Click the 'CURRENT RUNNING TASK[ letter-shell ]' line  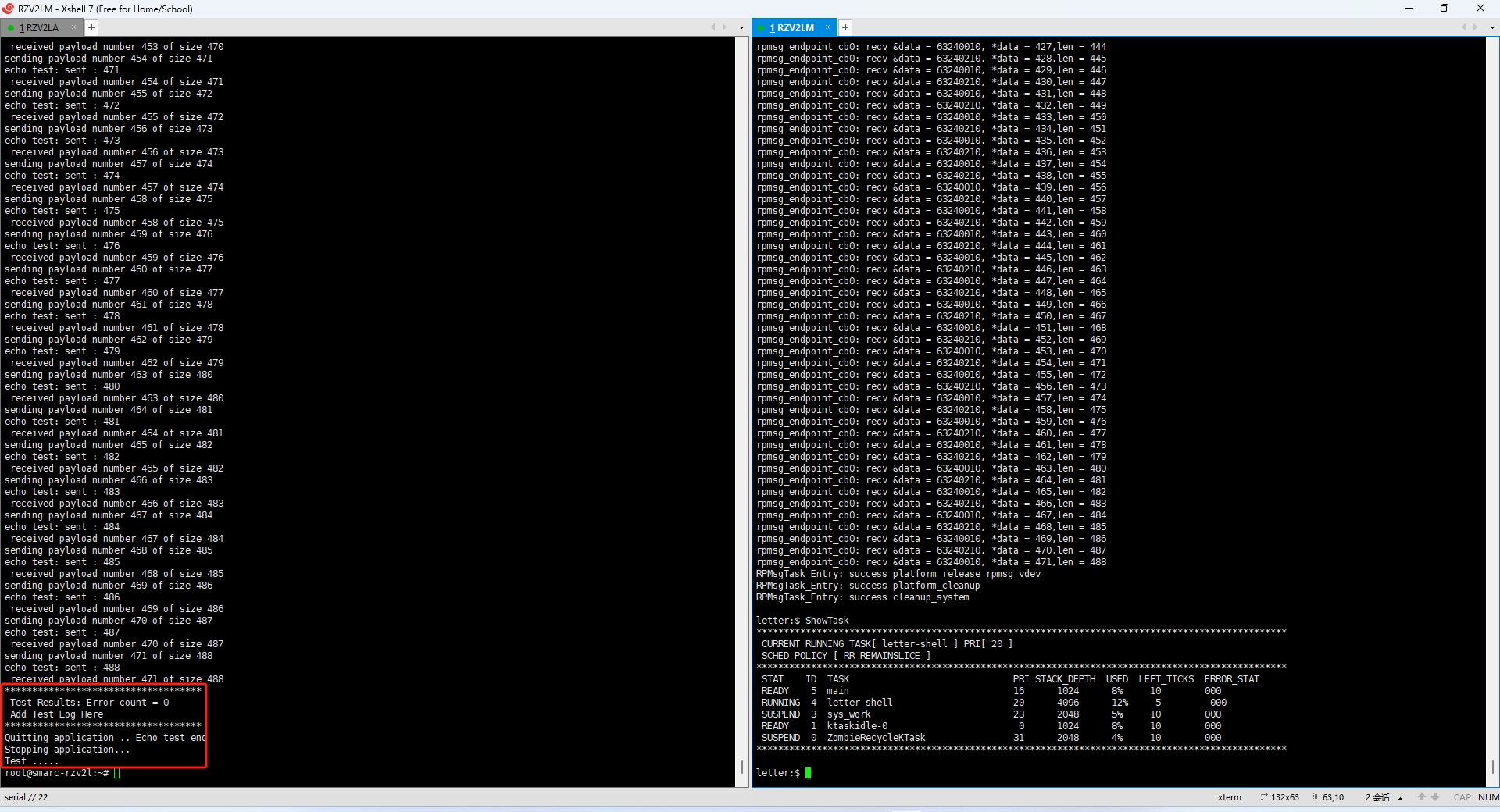887,644
